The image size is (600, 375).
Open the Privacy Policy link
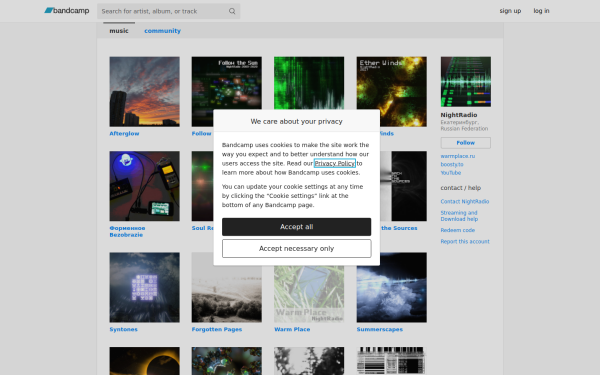334,163
